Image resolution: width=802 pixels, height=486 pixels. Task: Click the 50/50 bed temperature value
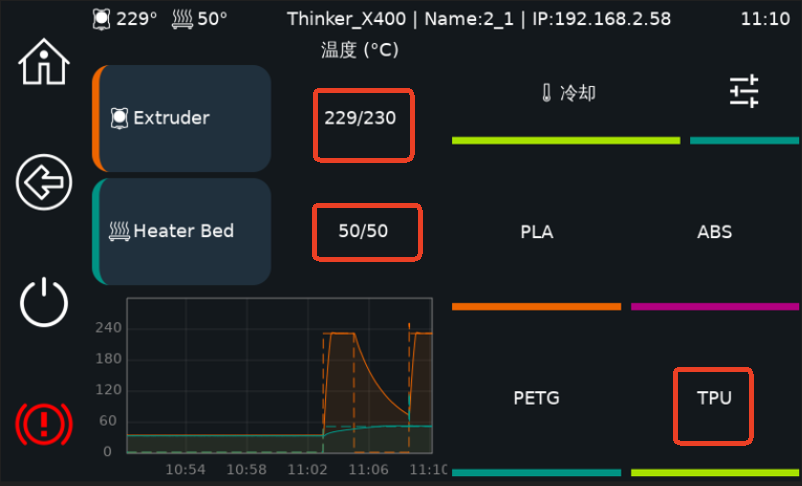pyautogui.click(x=363, y=231)
